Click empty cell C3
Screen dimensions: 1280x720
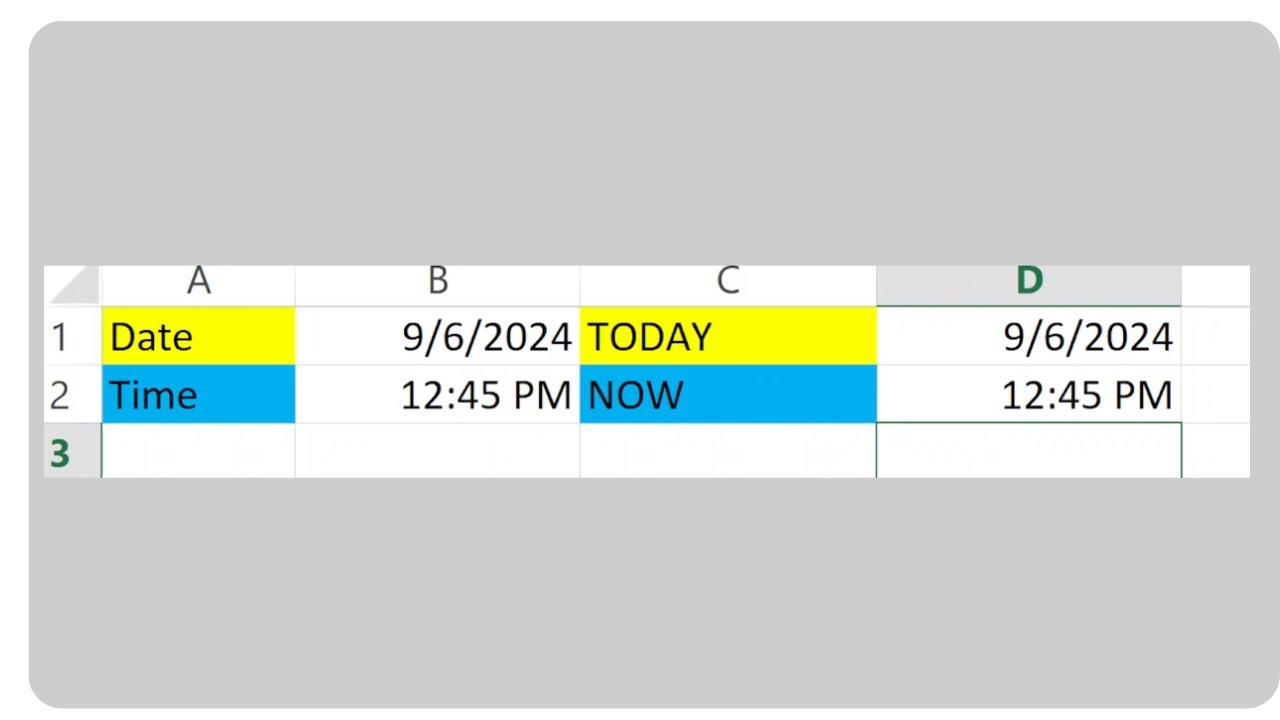(x=727, y=452)
